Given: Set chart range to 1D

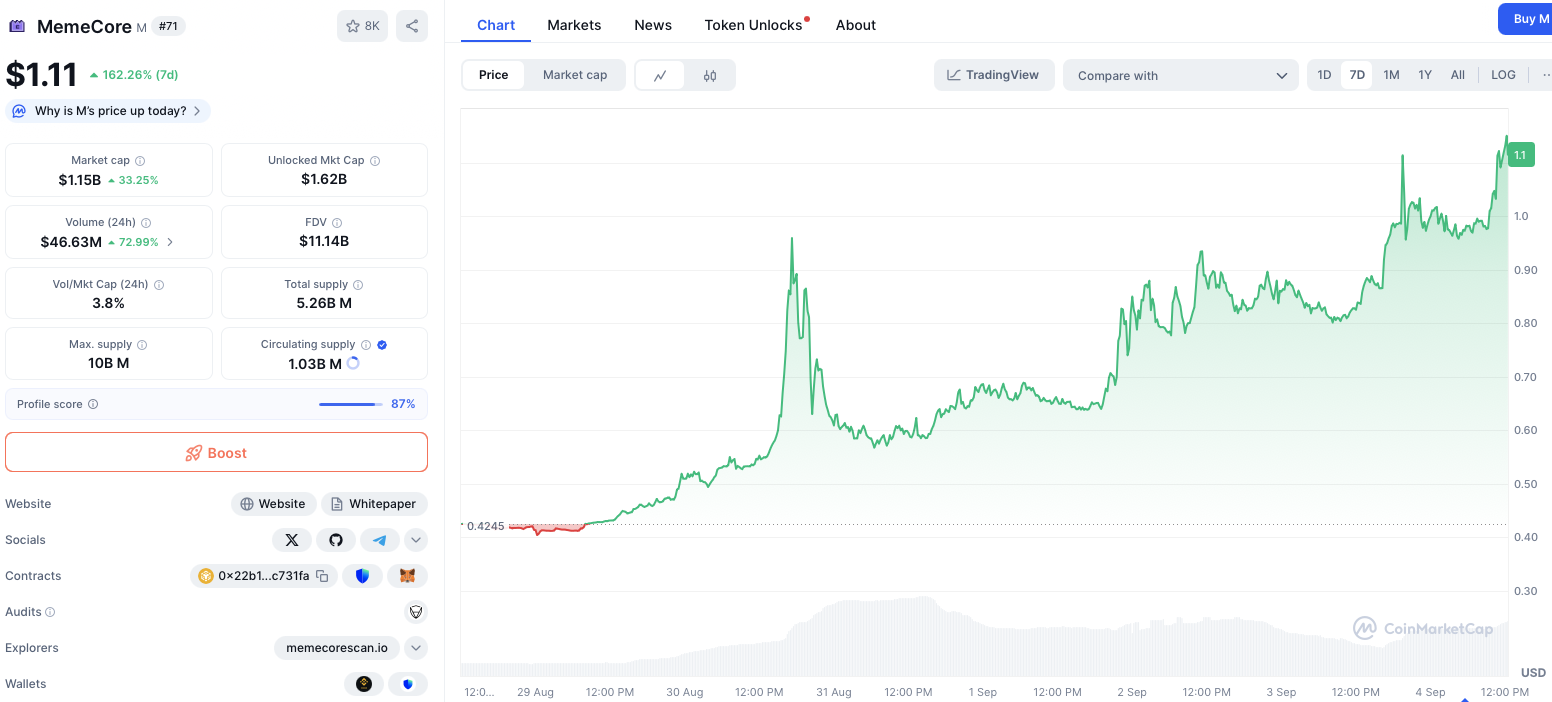Looking at the screenshot, I should (x=1324, y=75).
